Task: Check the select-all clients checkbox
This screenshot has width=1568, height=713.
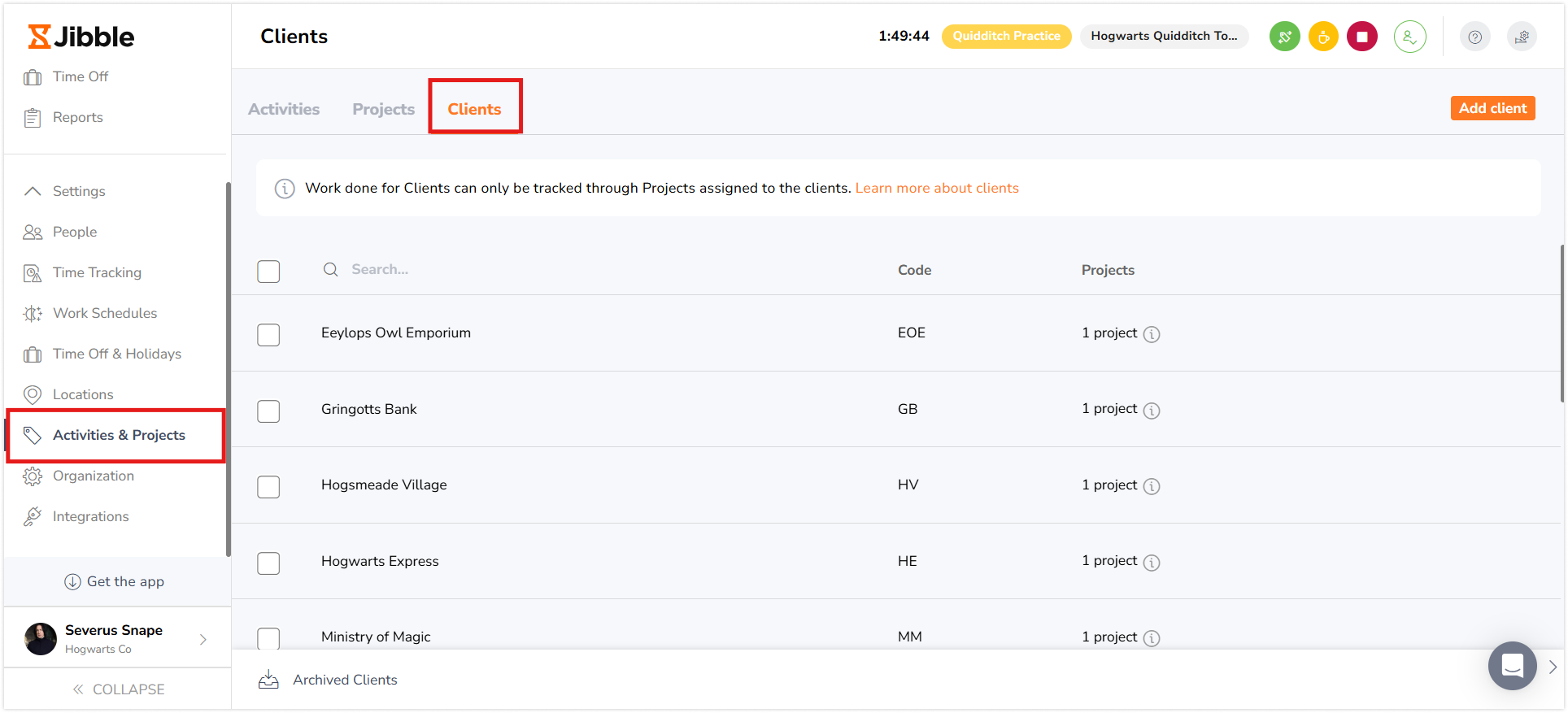Action: tap(268, 272)
